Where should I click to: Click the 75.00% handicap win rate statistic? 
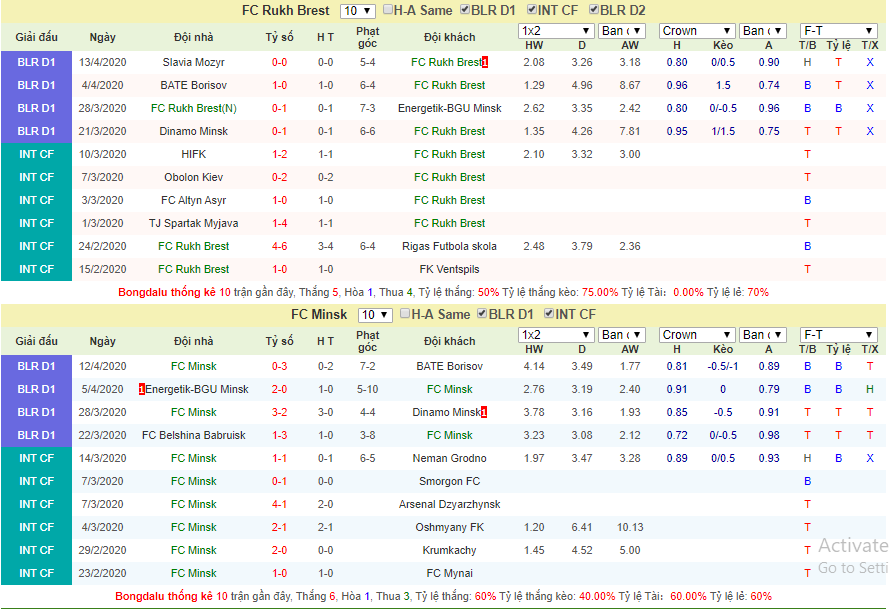click(x=600, y=293)
